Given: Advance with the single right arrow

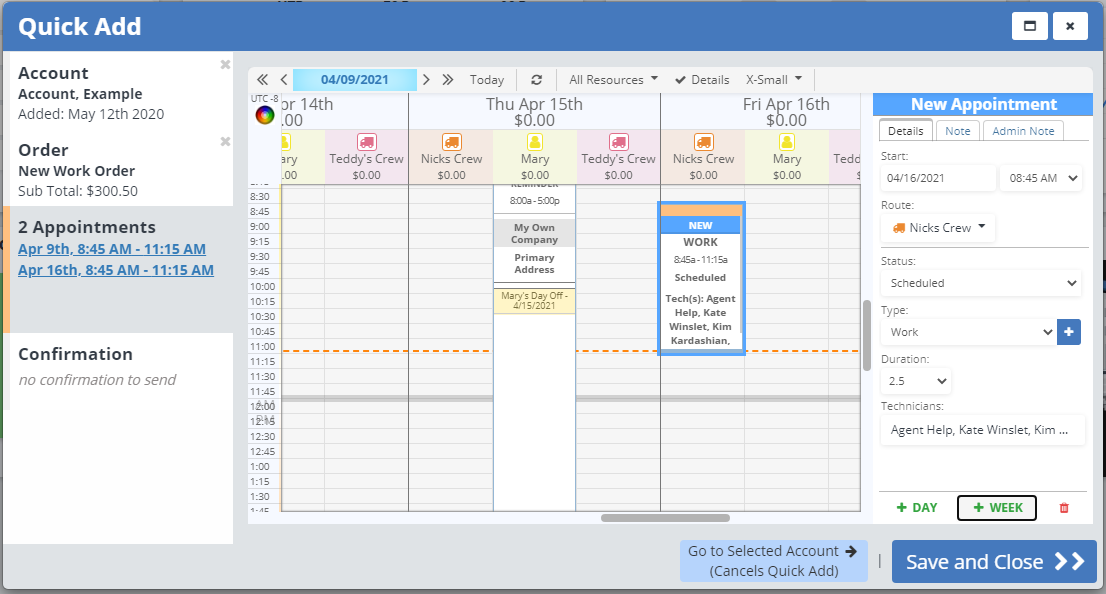Looking at the screenshot, I should coord(426,80).
